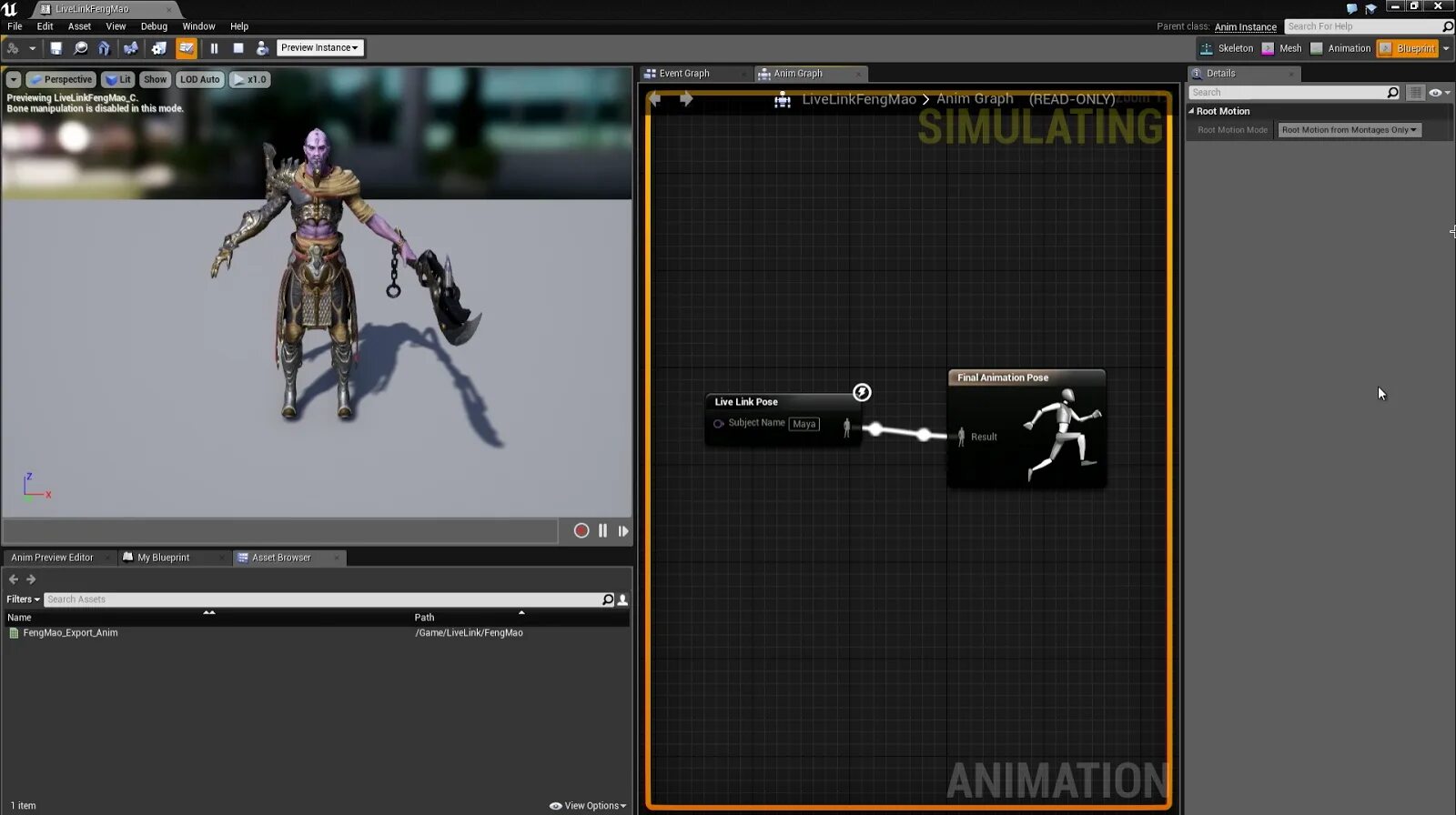Click the Subject Name input pin
Screen dimensions: 1456x815
718,424
